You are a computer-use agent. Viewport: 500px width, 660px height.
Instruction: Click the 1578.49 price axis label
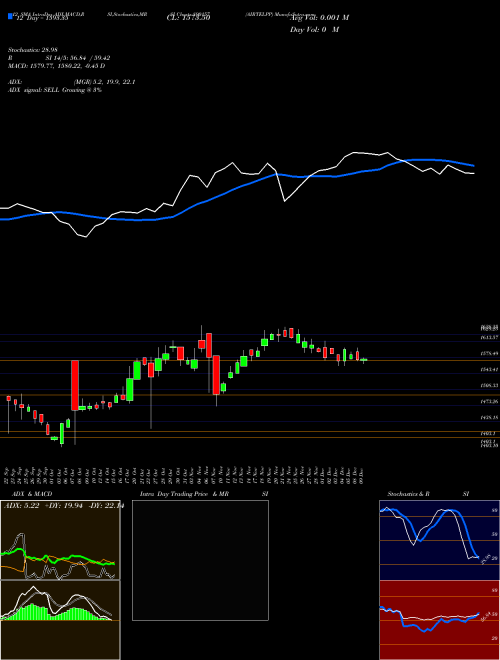489,354
